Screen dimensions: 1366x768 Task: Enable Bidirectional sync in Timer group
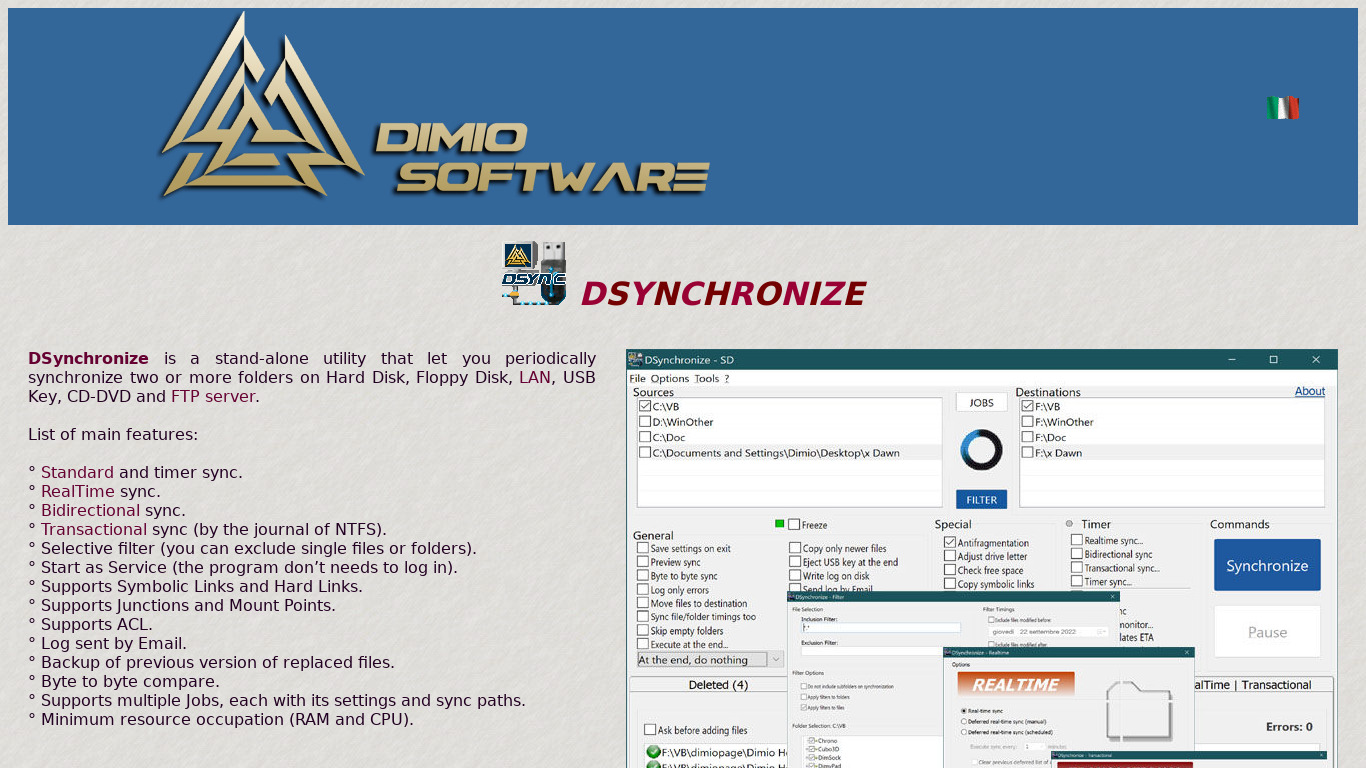(x=1077, y=554)
